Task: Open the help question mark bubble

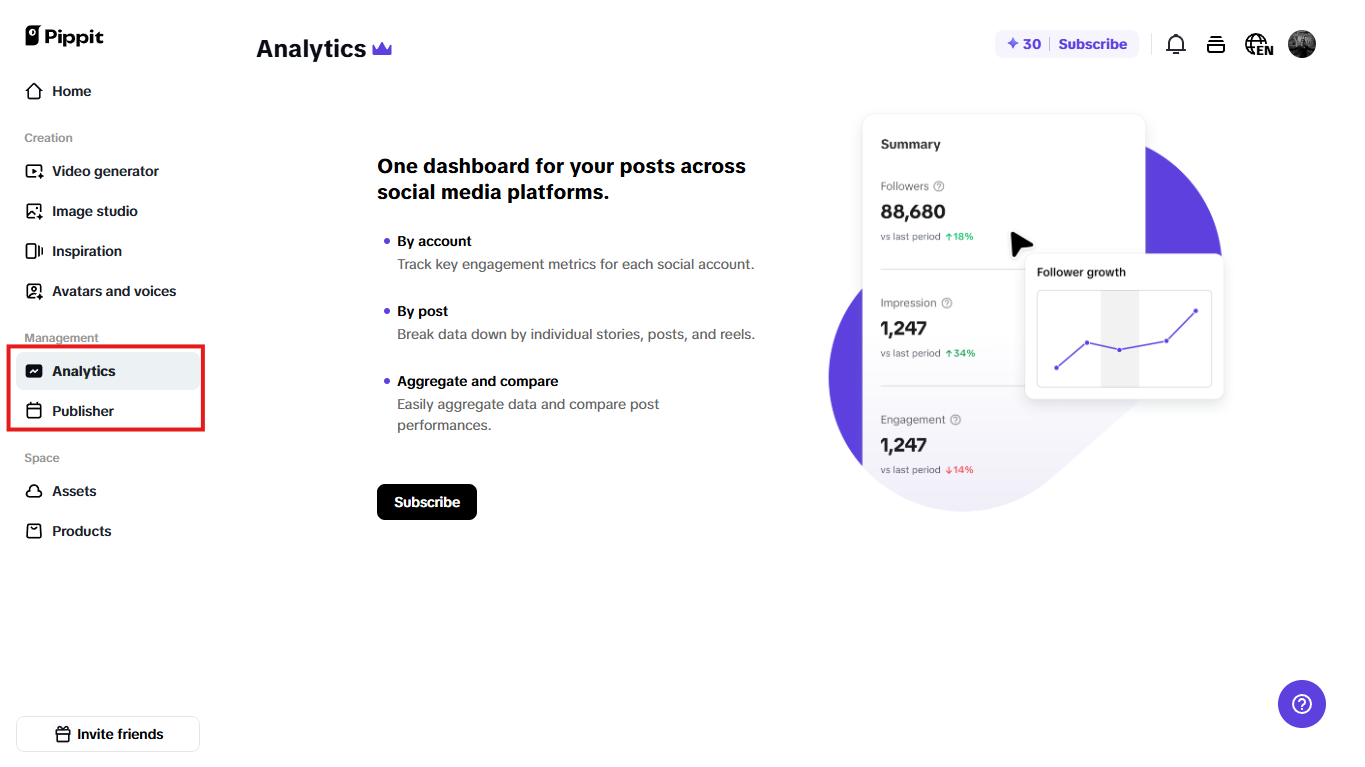Action: [1301, 704]
